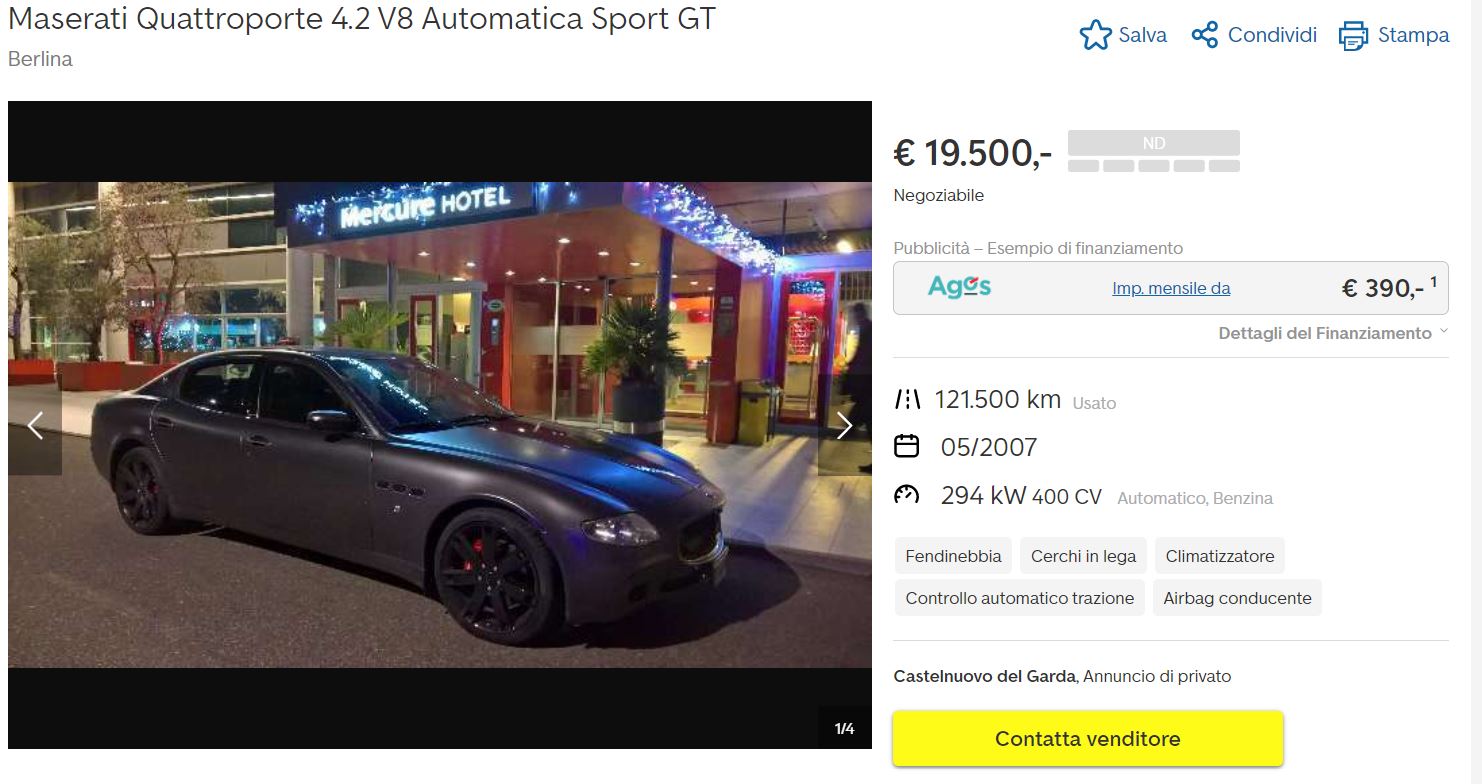The width and height of the screenshot is (1482, 784).
Task: Click the Condividi label
Action: [1272, 35]
